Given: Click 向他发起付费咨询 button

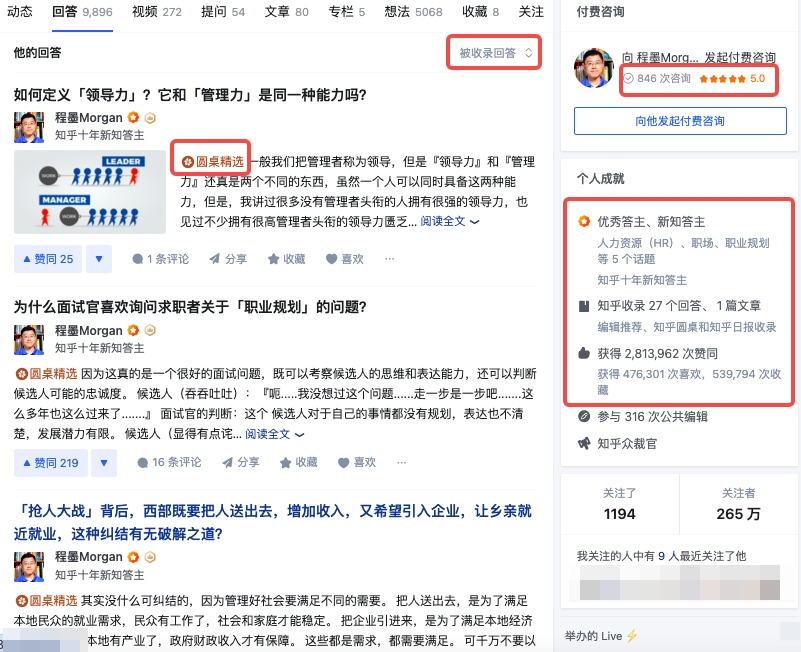Looking at the screenshot, I should (680, 121).
